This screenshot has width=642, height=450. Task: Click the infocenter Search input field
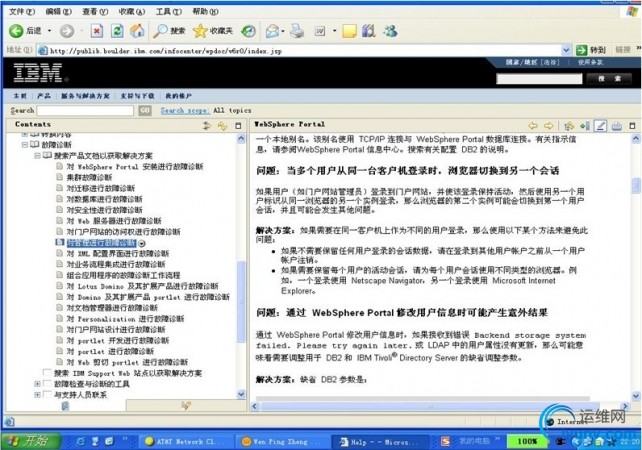pyautogui.click(x=85, y=111)
